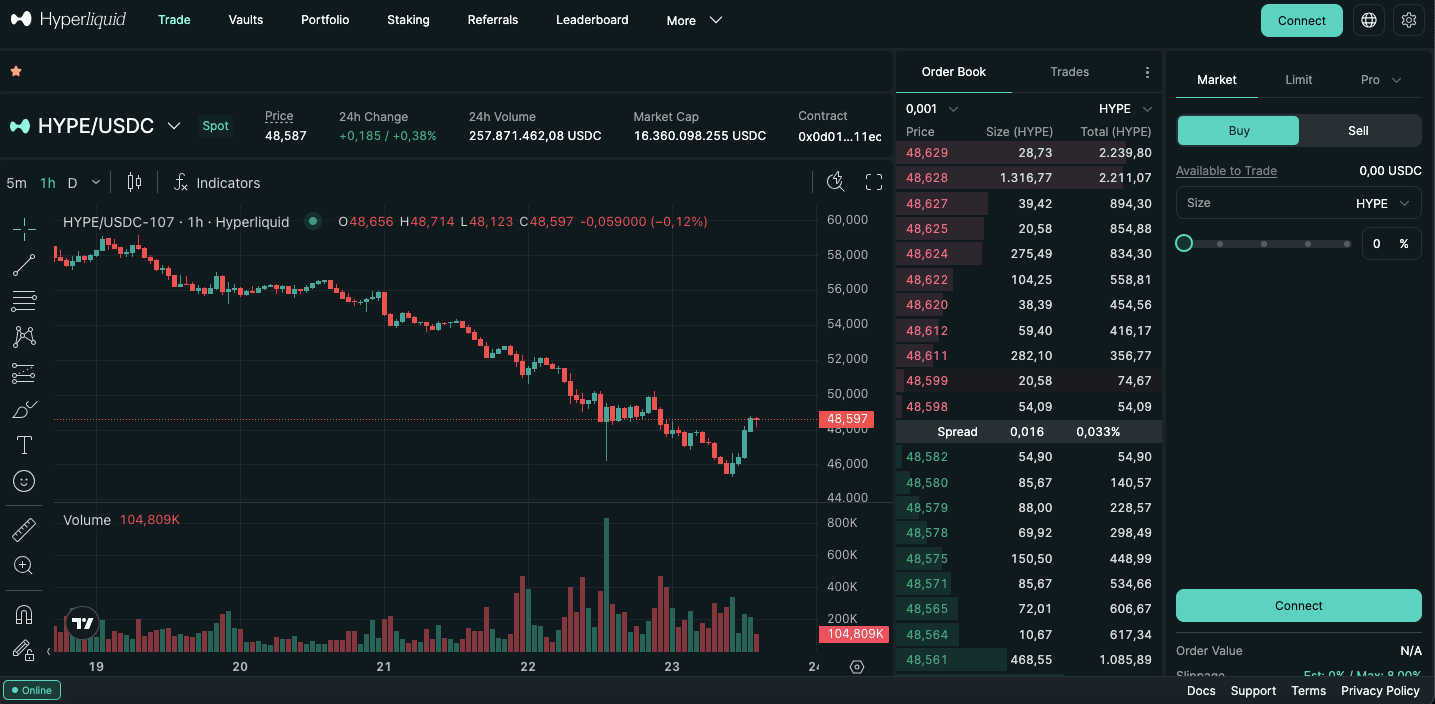Open the 0,001 price grouping dropdown

tap(932, 109)
